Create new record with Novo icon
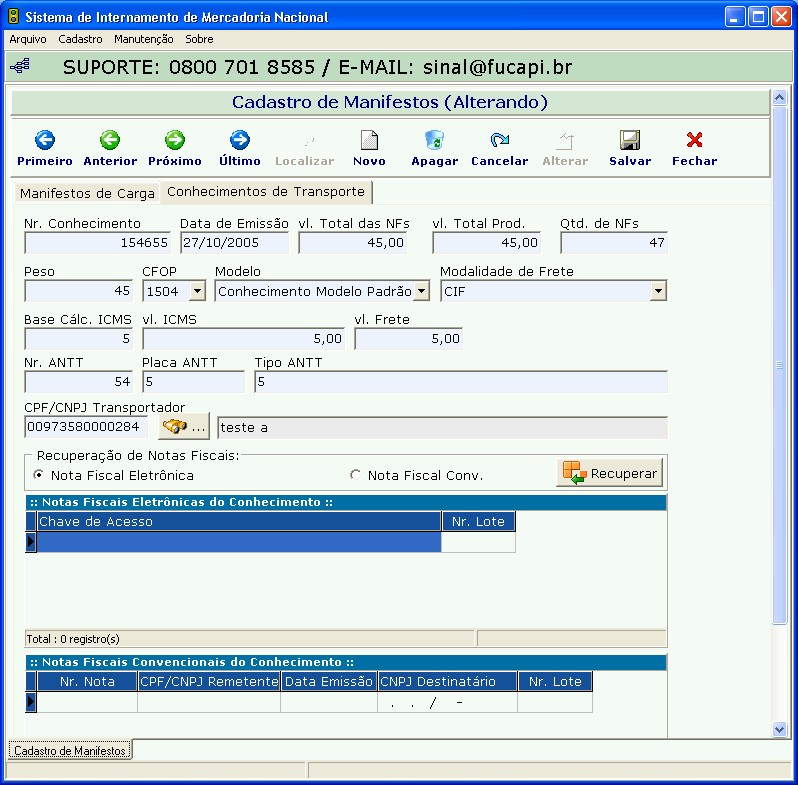 (369, 141)
